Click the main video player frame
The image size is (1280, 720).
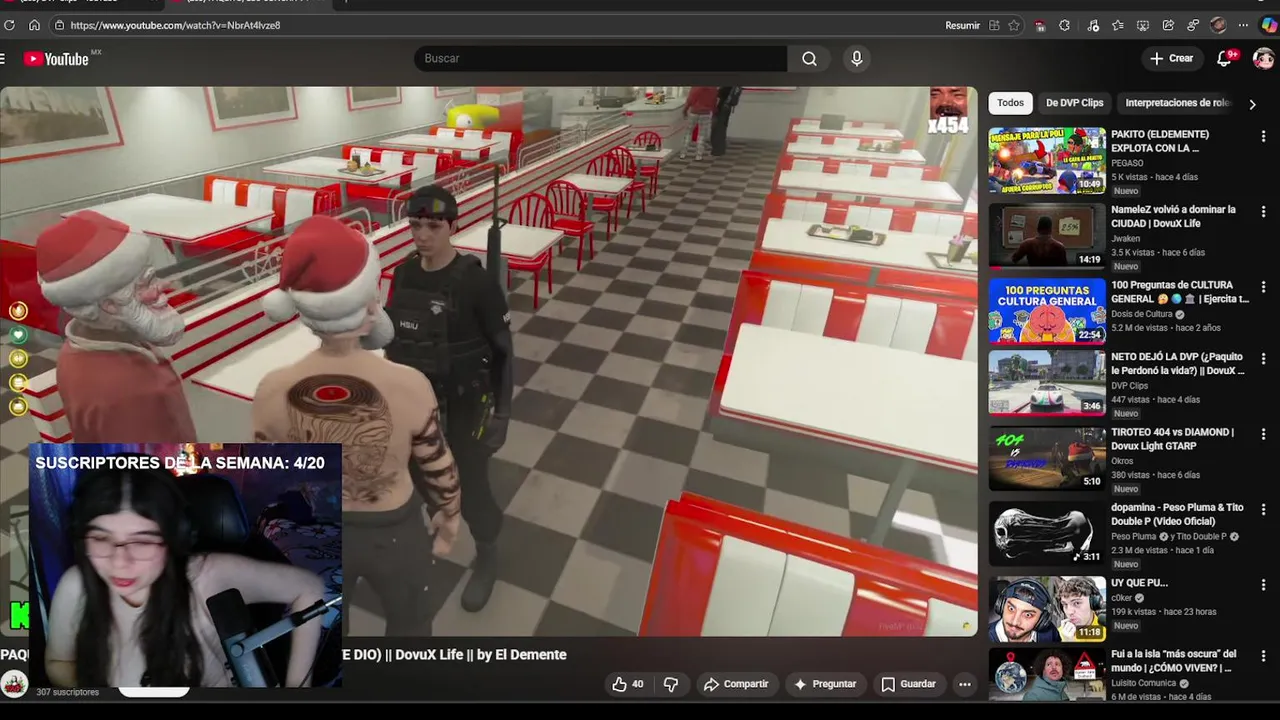point(488,361)
